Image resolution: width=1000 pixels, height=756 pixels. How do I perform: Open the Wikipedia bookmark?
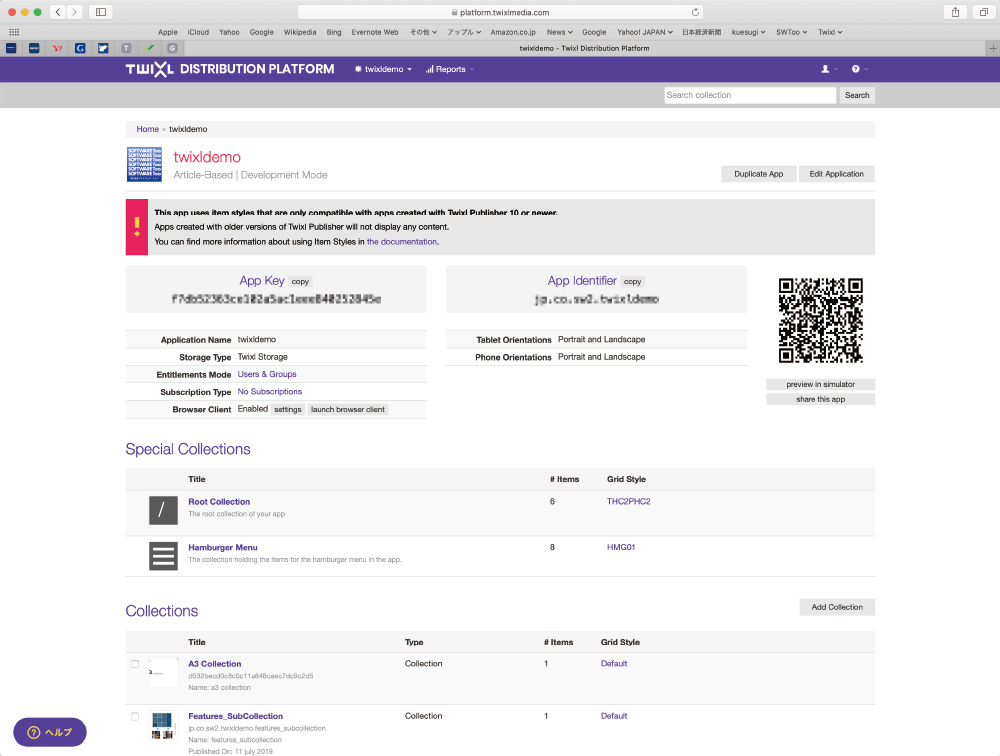(x=300, y=32)
